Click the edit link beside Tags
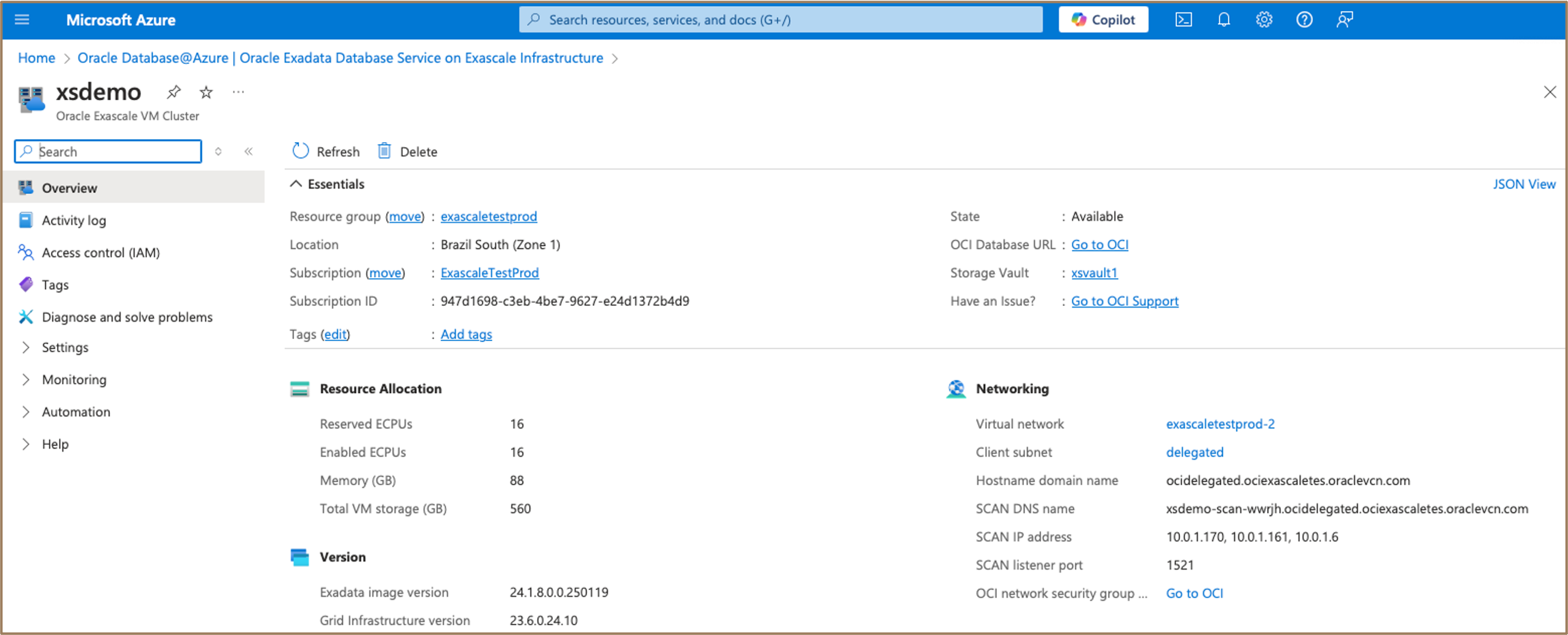This screenshot has width=1568, height=635. point(335,334)
